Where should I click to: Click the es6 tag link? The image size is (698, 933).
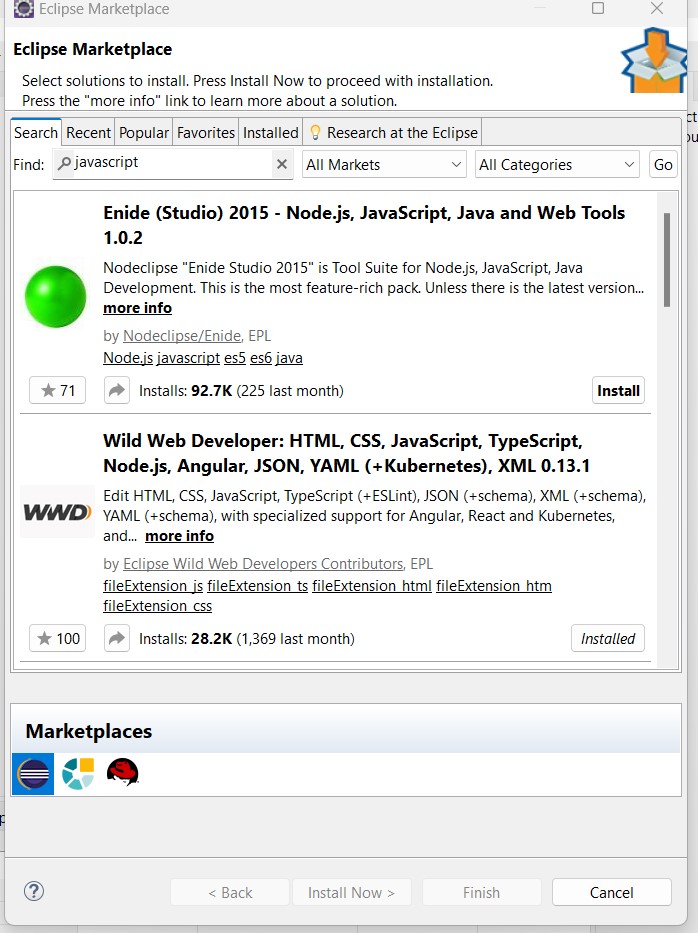261,358
